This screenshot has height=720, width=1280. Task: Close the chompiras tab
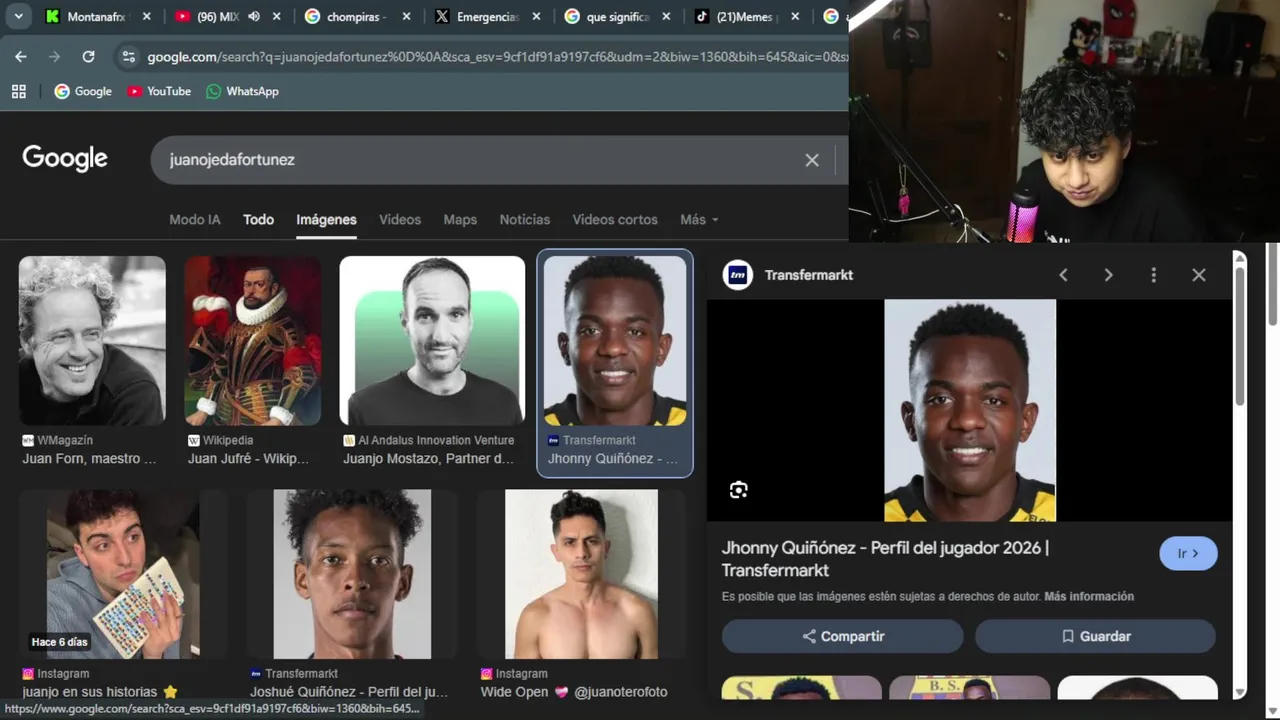click(406, 16)
